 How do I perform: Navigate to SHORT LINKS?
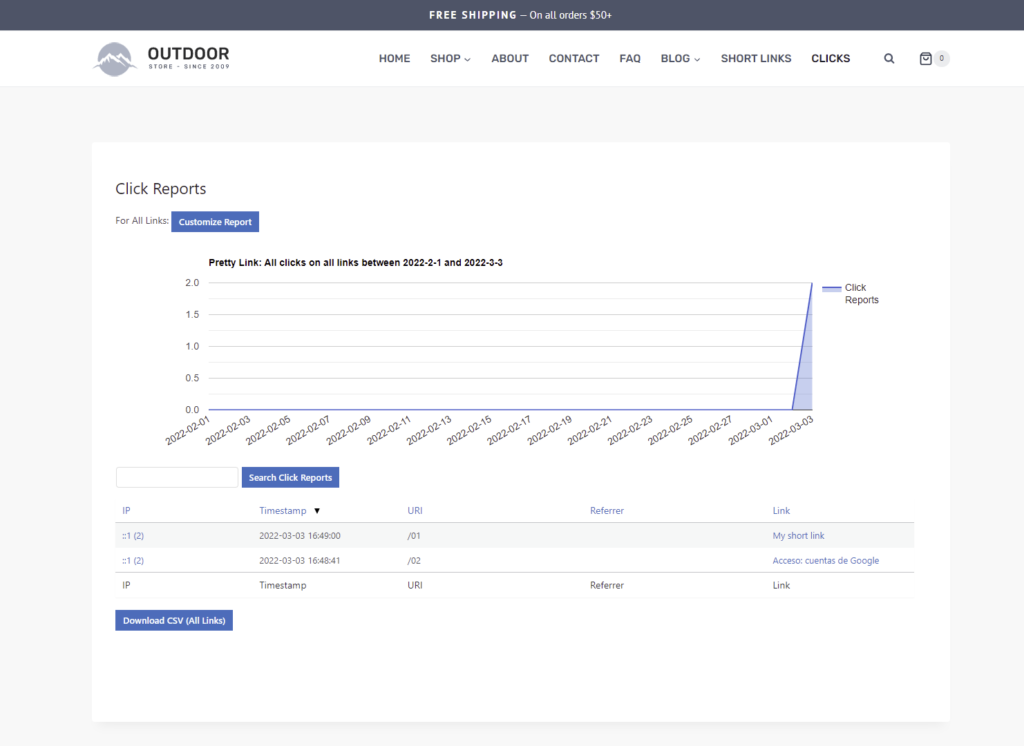point(755,58)
